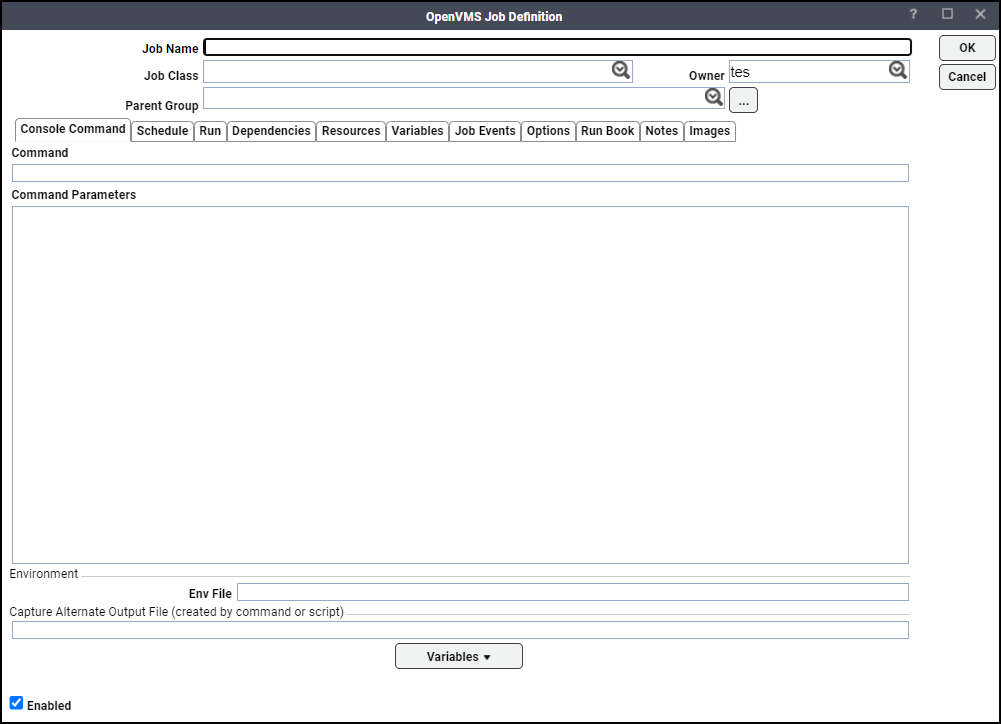1001x724 pixels.
Task: Open the Images tab
Action: click(709, 131)
